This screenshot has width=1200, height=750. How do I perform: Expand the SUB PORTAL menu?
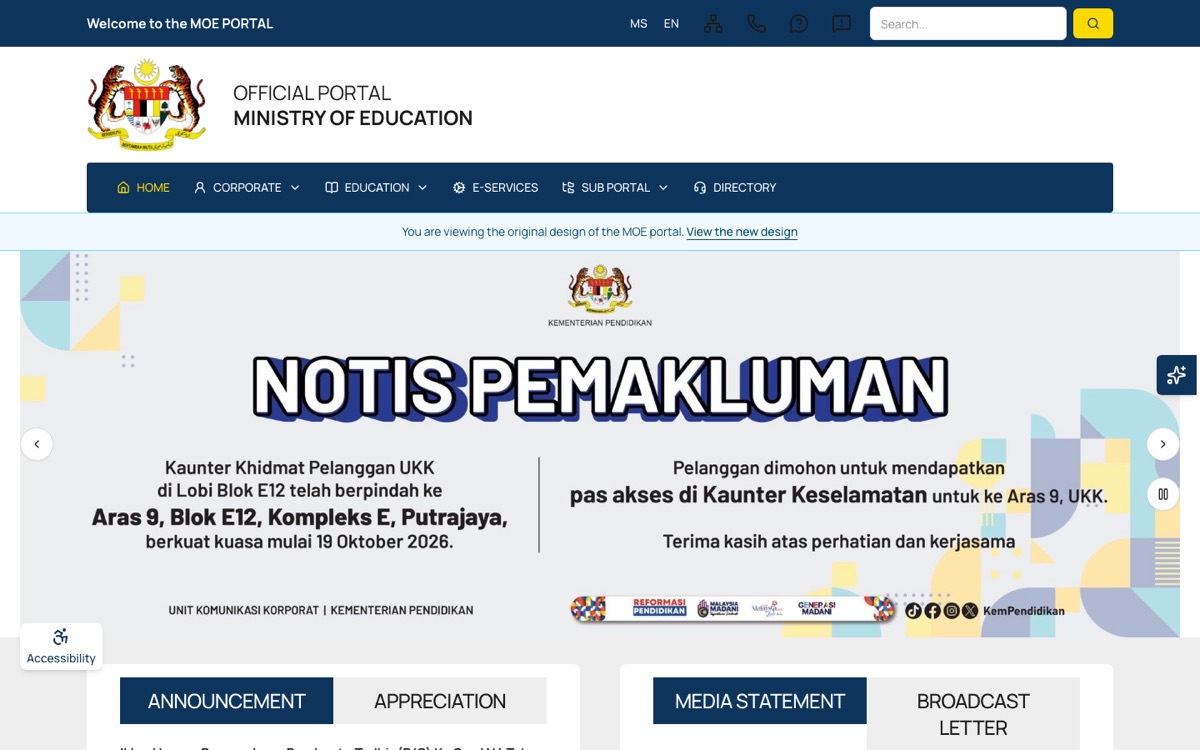[615, 187]
